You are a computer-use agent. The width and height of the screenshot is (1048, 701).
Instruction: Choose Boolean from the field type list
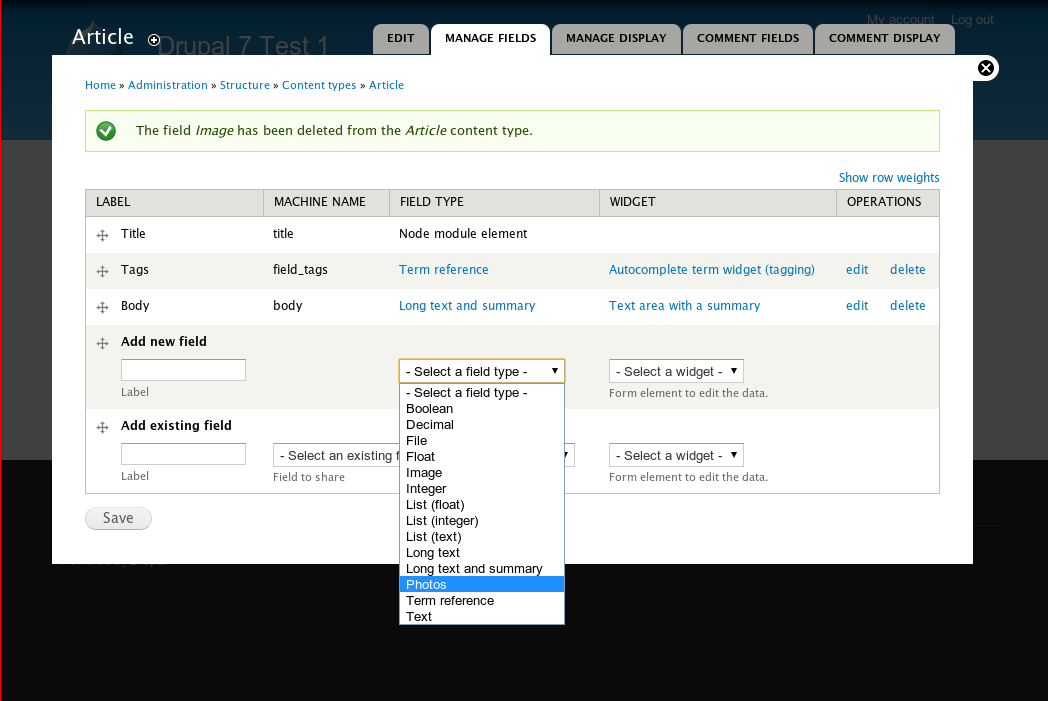[482, 409]
